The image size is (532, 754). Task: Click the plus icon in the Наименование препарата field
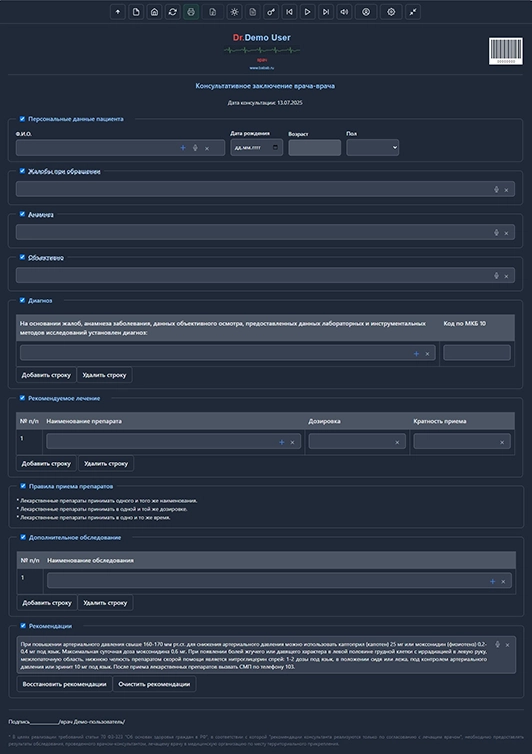(x=281, y=442)
